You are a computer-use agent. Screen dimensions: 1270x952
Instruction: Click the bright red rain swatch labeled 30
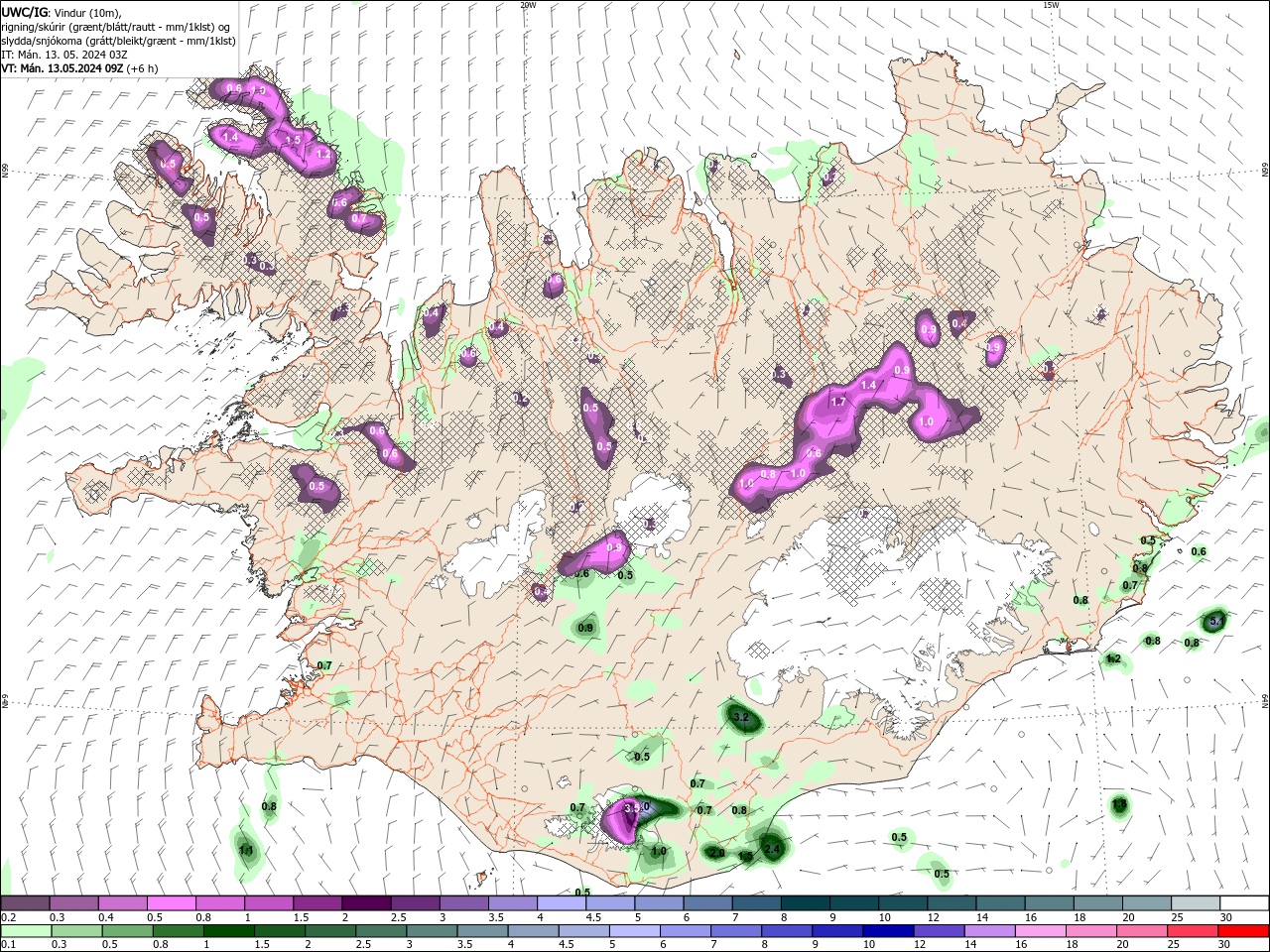point(1244,931)
